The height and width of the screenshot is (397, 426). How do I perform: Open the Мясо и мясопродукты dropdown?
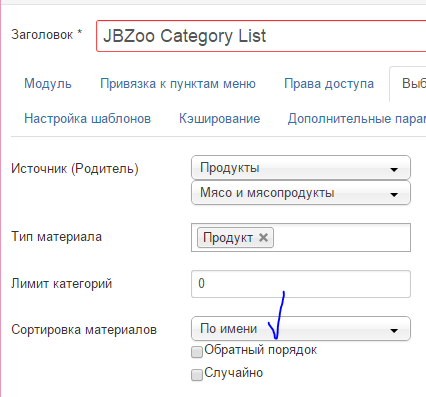tap(301, 193)
